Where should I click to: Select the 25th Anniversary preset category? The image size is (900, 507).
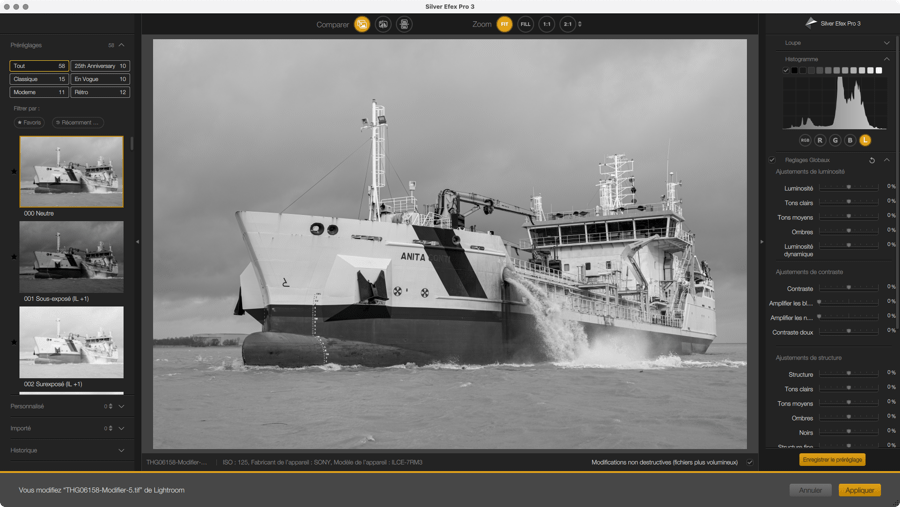click(100, 66)
